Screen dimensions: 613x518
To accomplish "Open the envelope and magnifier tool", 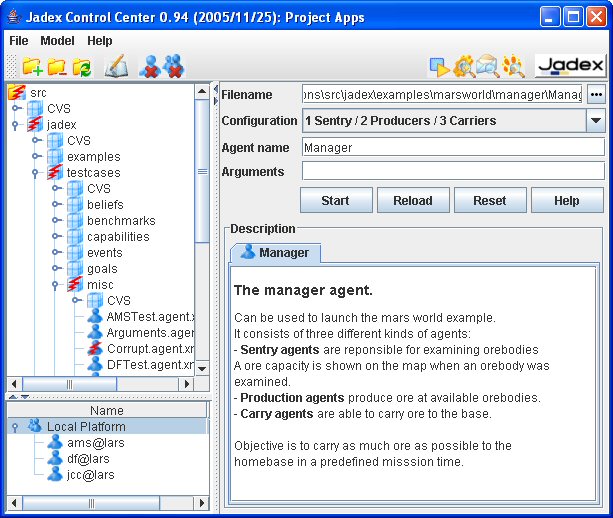I will point(487,66).
